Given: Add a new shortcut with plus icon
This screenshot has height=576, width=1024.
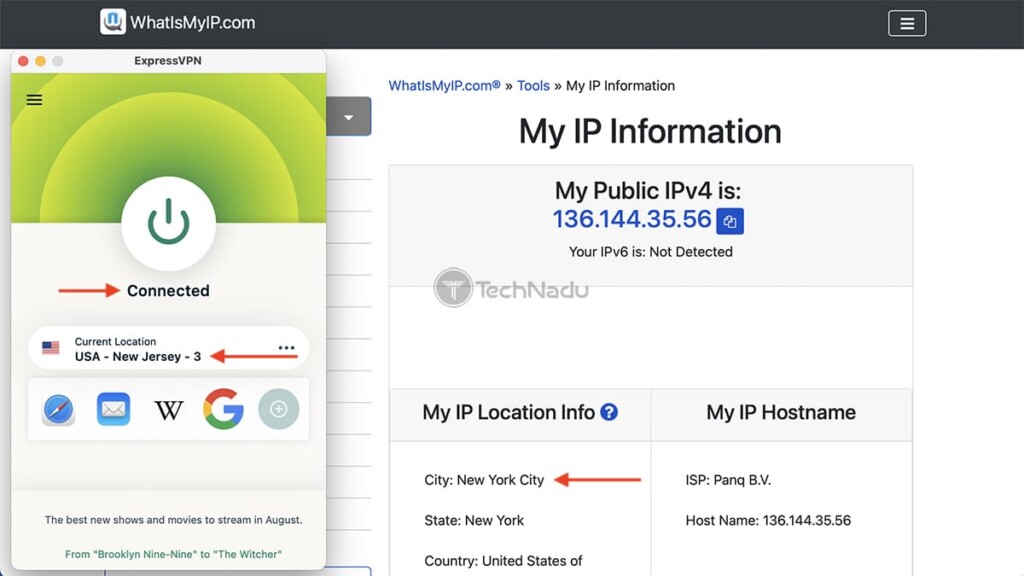Looking at the screenshot, I should pyautogui.click(x=279, y=409).
